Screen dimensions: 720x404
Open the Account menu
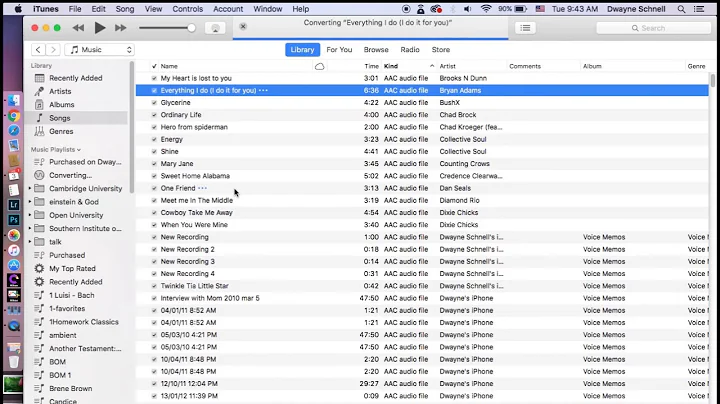click(x=228, y=9)
